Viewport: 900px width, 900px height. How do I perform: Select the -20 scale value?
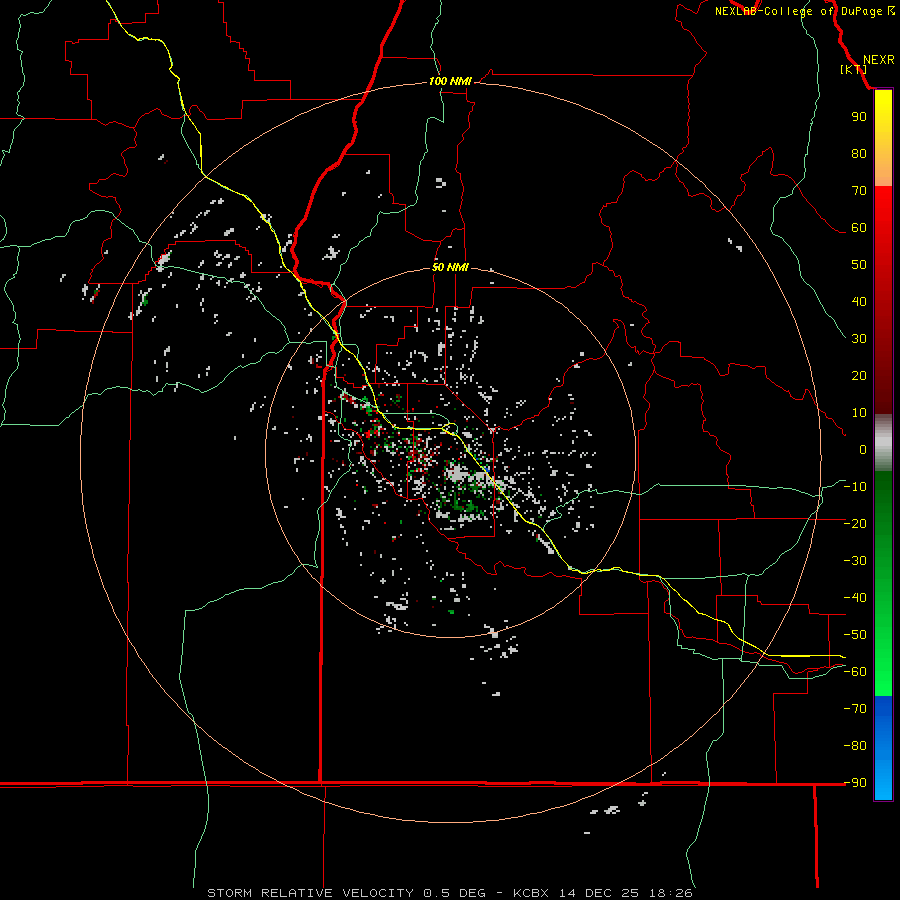[855, 523]
